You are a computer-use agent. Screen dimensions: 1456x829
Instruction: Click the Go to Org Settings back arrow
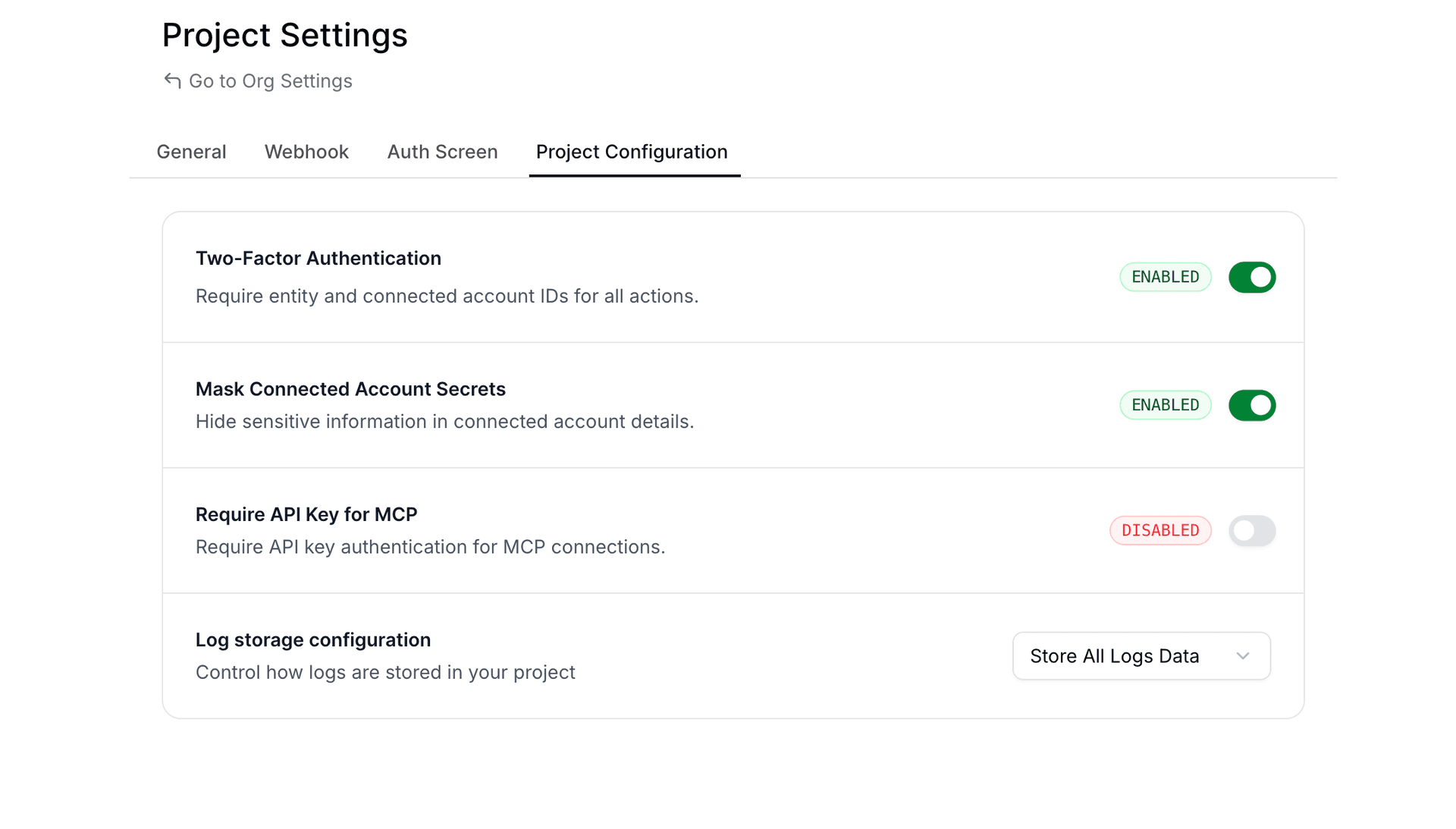[171, 80]
